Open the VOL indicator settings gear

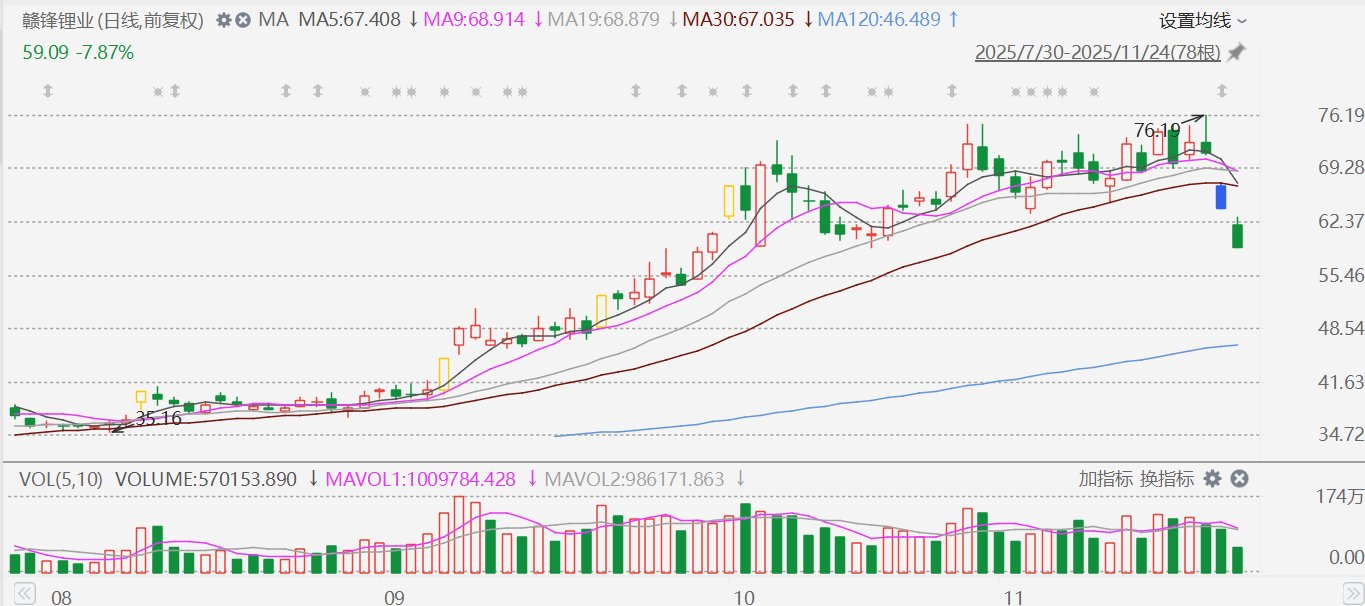point(1212,479)
